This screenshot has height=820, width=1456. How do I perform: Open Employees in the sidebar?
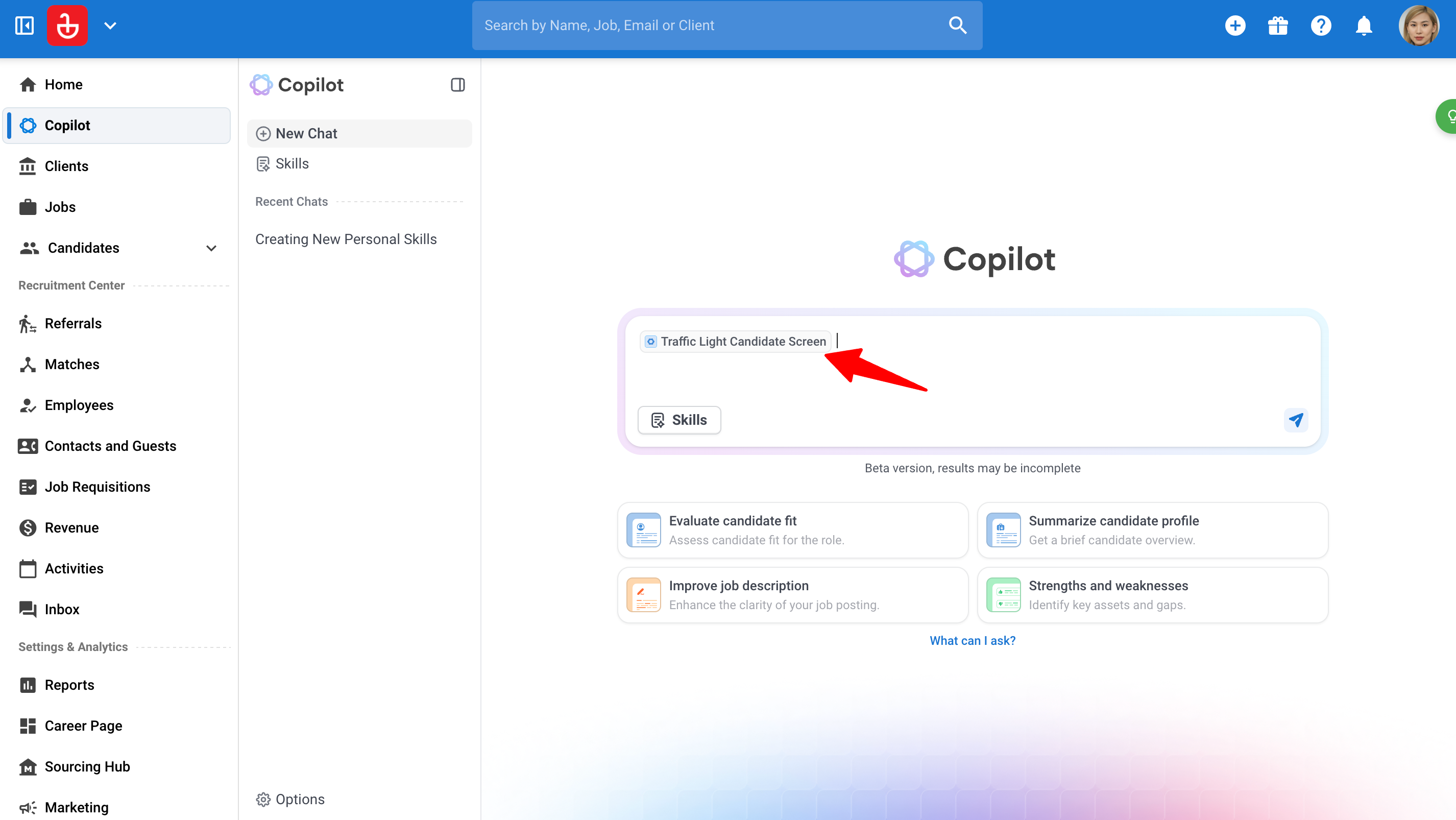(x=116, y=405)
